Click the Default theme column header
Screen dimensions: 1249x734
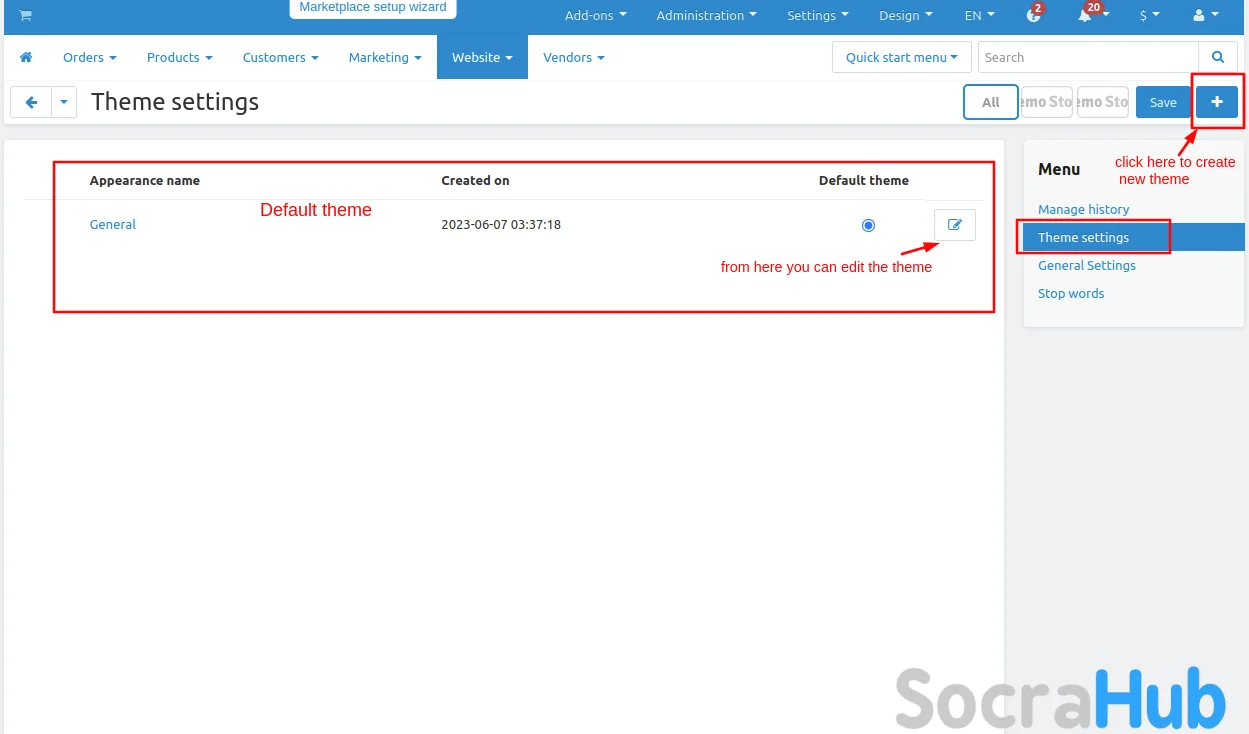(x=864, y=181)
